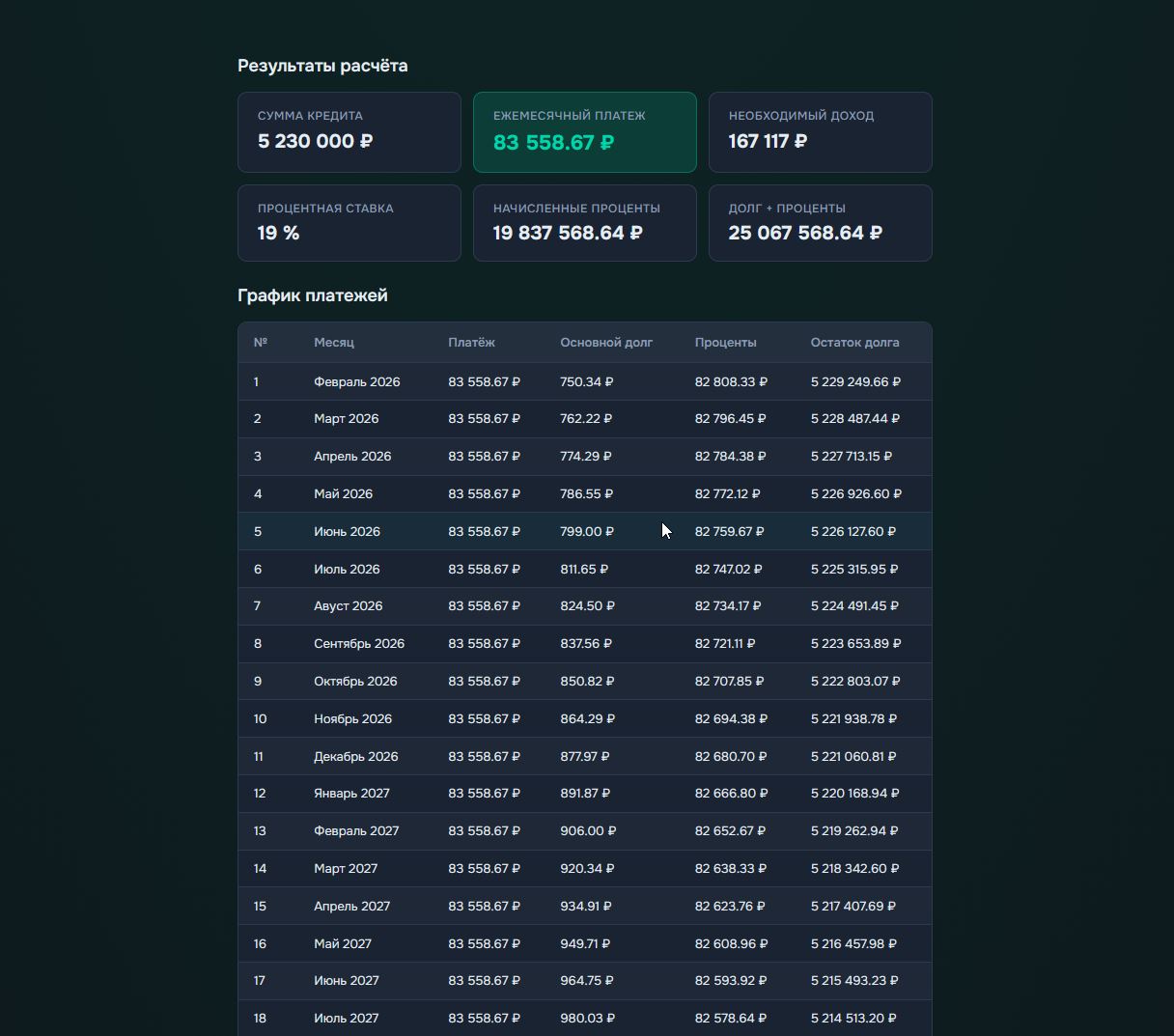Click the Проценты column header
This screenshot has width=1174, height=1036.
coord(725,343)
